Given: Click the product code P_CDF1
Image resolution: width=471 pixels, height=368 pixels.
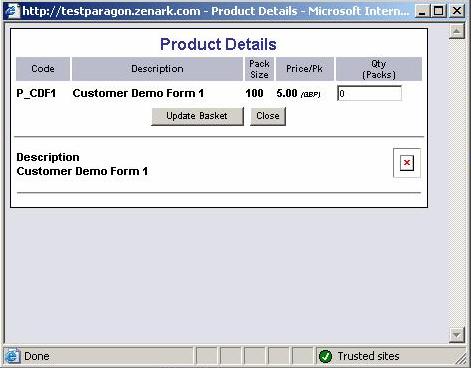Looking at the screenshot, I should pos(36,94).
